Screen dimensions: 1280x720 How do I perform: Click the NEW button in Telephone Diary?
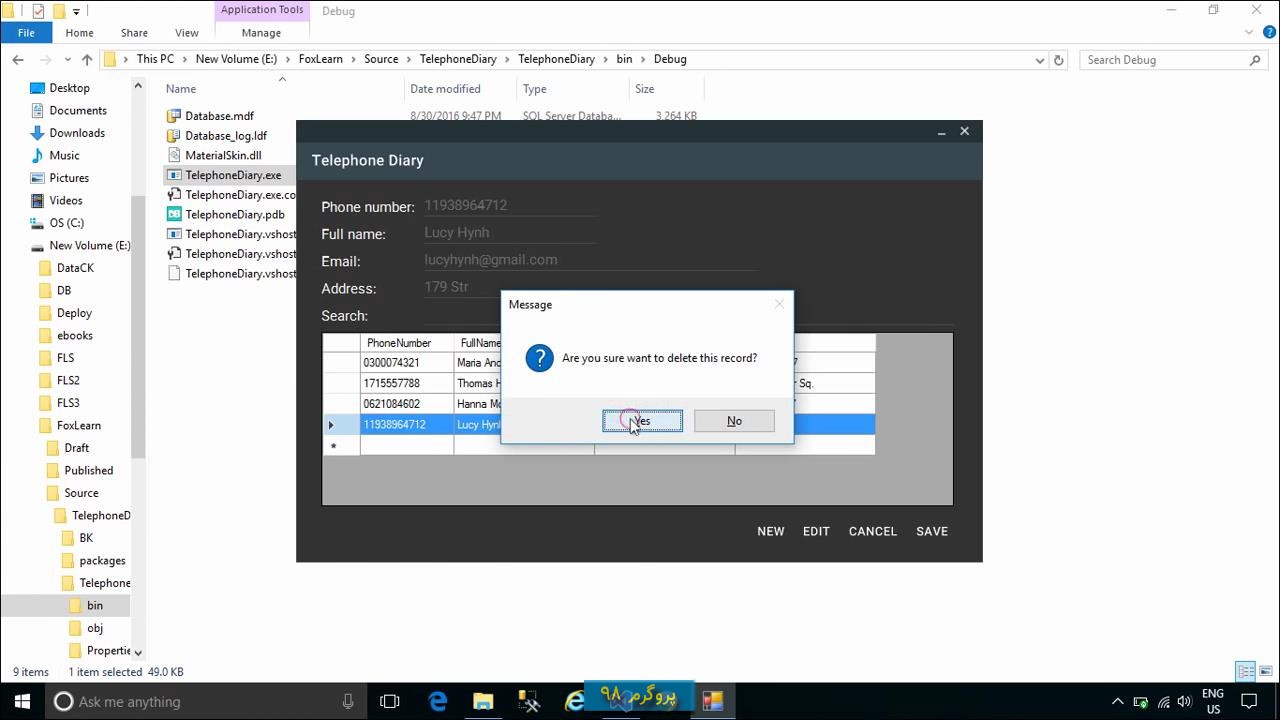pos(770,531)
